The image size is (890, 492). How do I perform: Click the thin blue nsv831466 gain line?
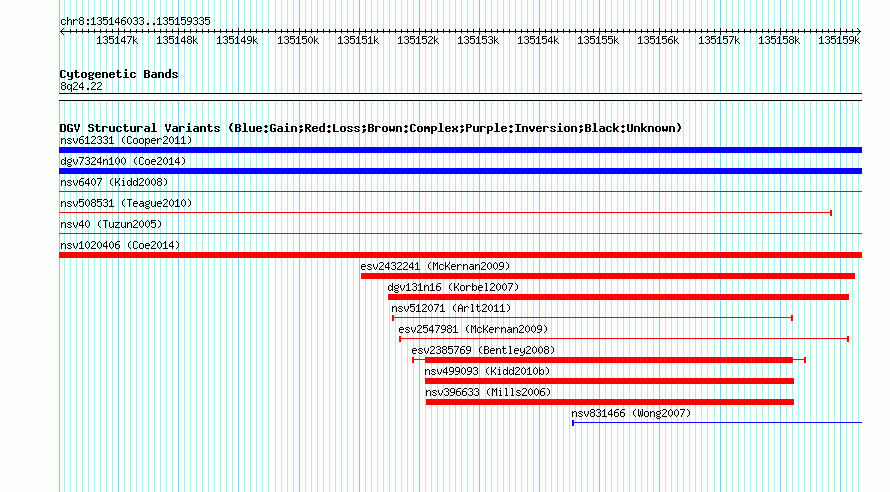[x=717, y=423]
